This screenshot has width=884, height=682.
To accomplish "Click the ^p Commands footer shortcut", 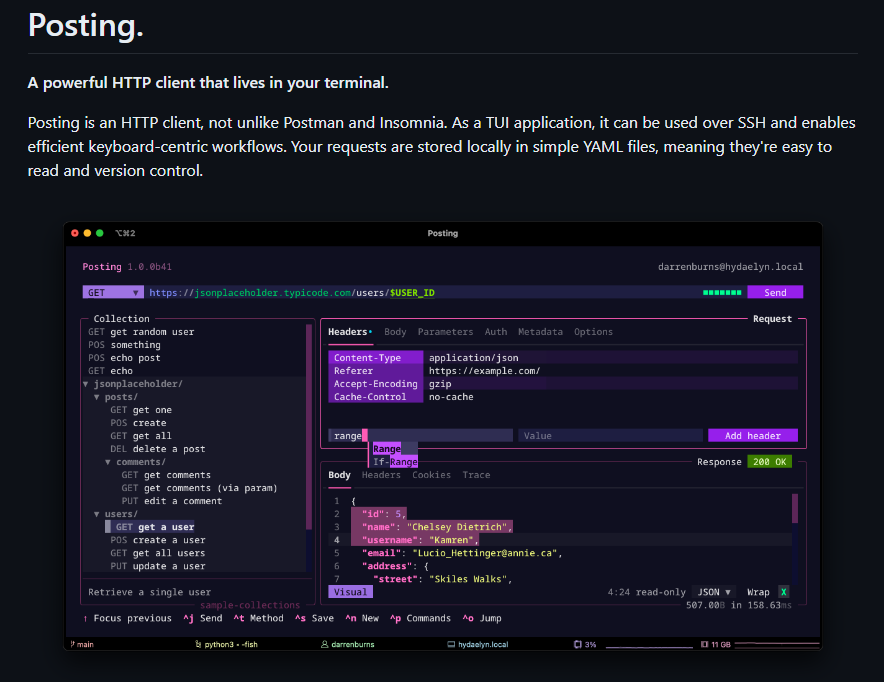I will pos(421,618).
